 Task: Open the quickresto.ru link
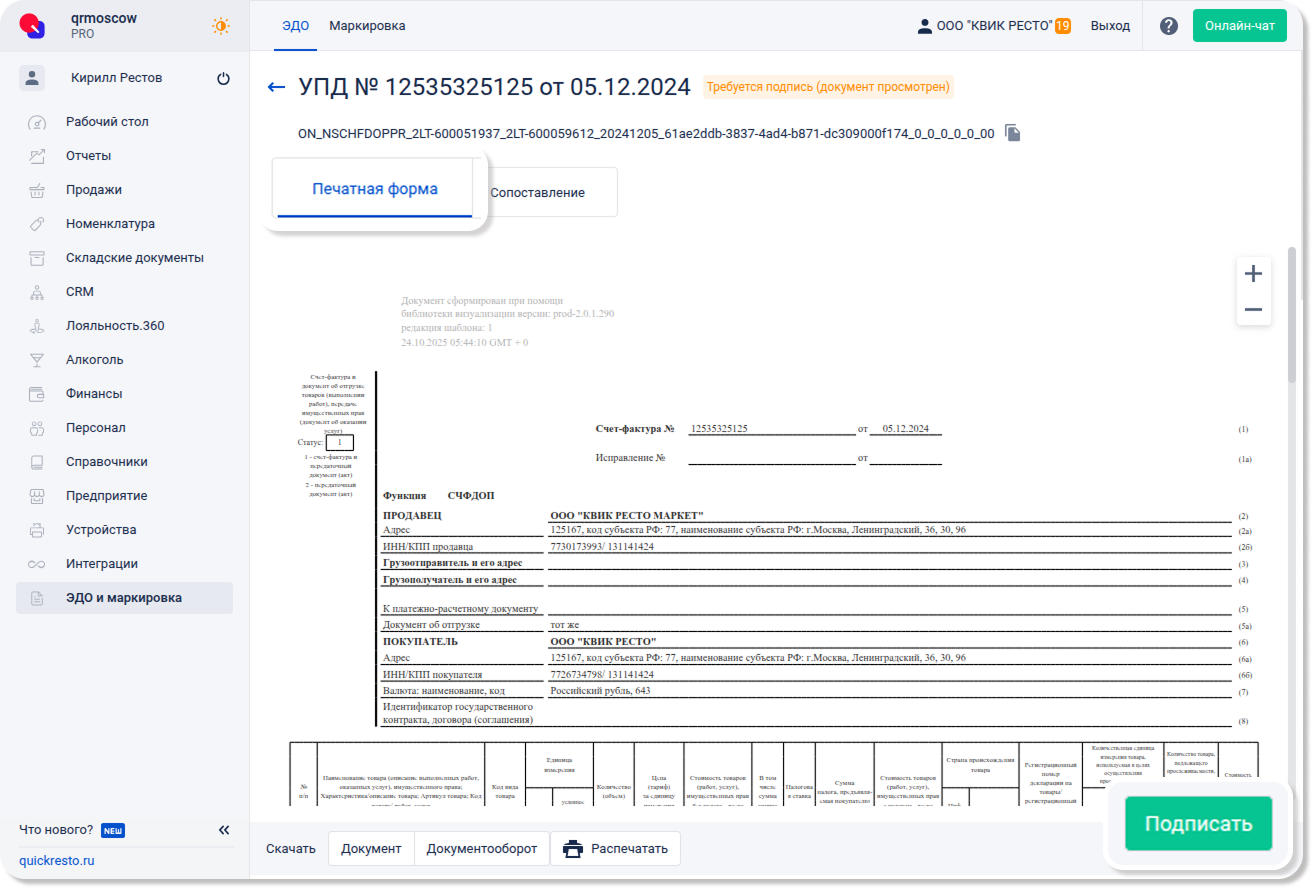tap(56, 860)
